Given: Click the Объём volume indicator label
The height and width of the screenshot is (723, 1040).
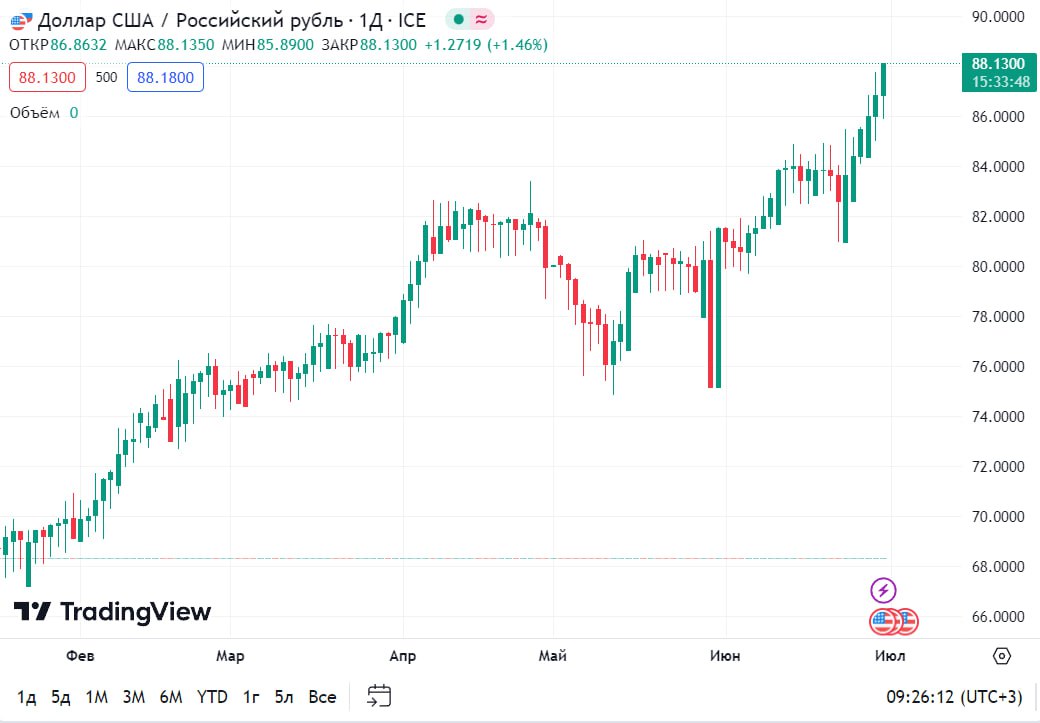Looking at the screenshot, I should point(33,113).
